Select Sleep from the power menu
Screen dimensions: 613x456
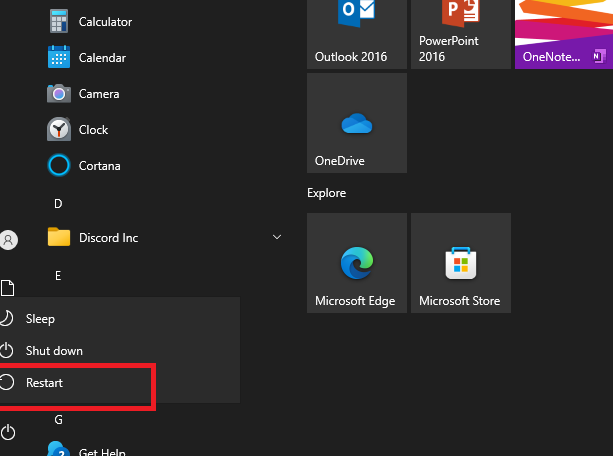41,319
